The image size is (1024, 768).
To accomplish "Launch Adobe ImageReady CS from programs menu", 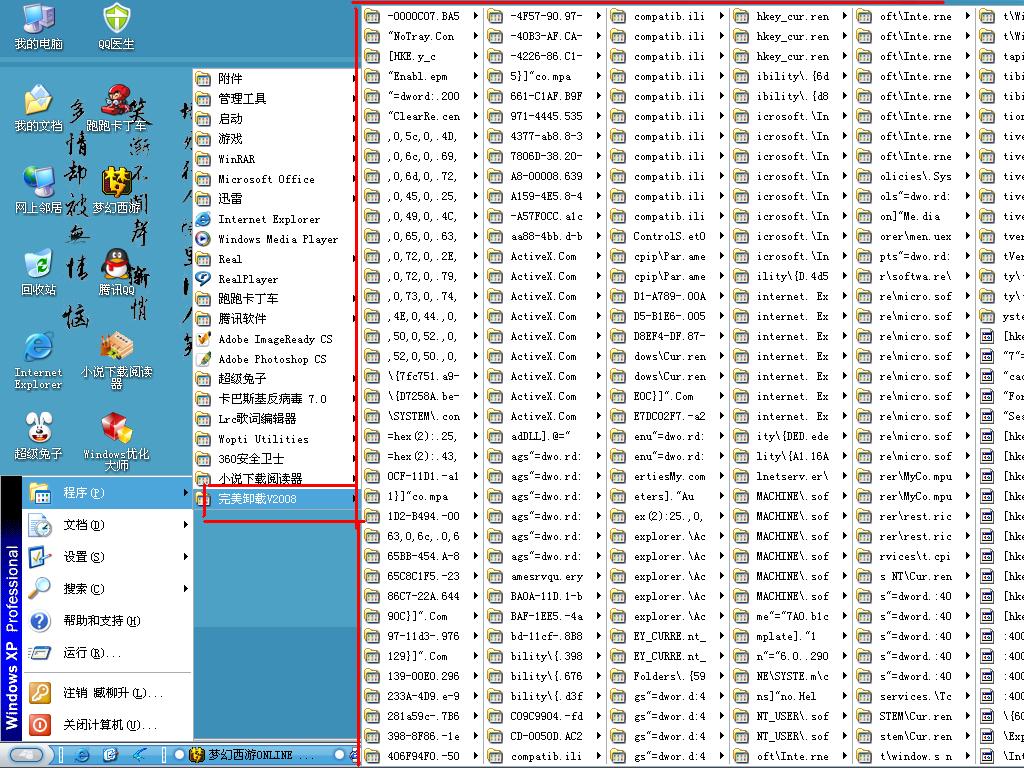I will pos(276,339).
